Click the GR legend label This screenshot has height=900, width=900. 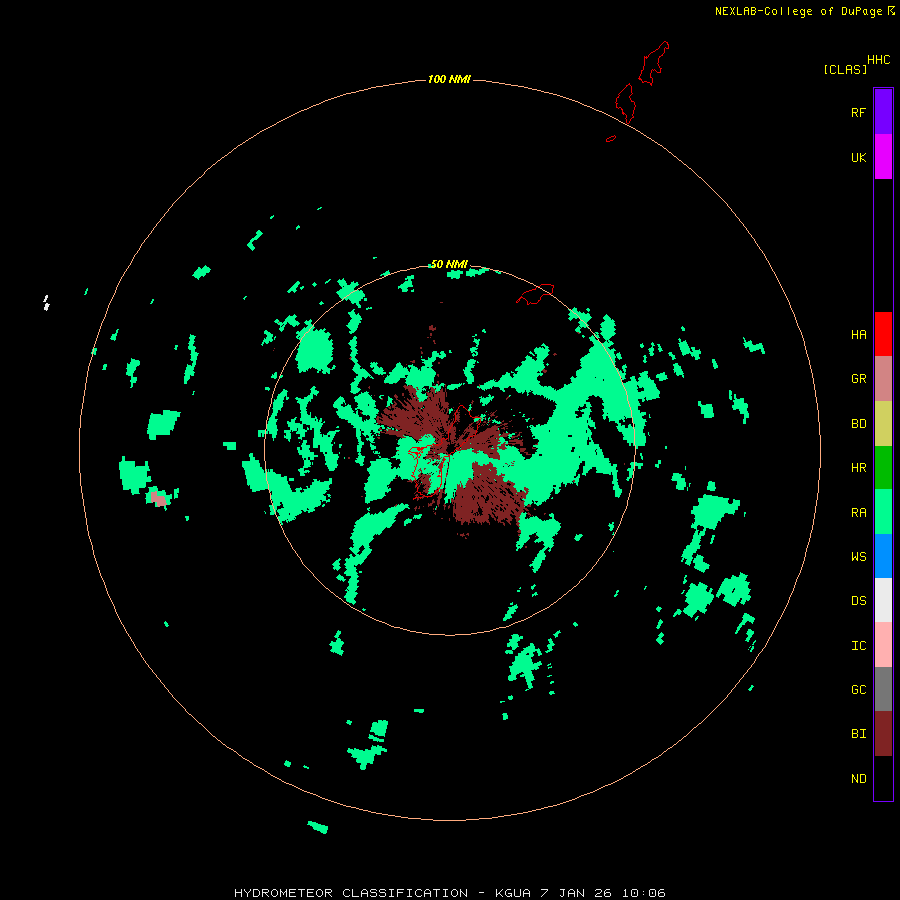[858, 379]
